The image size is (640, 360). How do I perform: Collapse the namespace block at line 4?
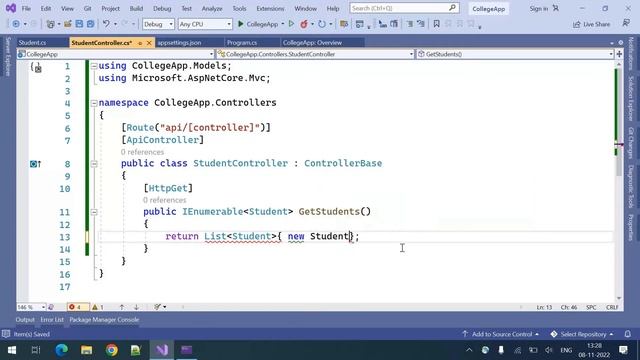[x=94, y=103]
